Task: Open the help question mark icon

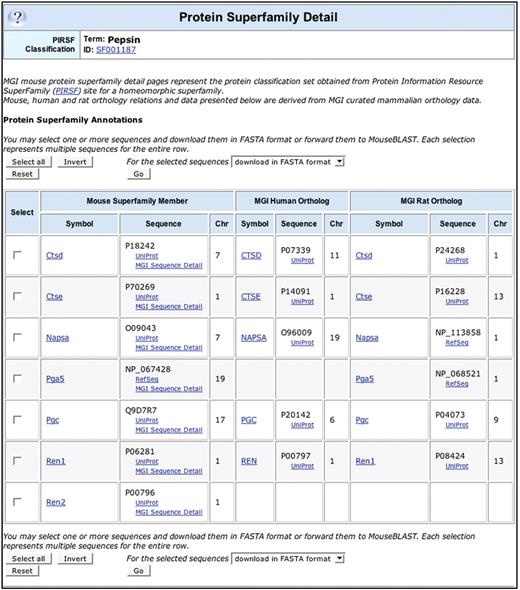Action: pos(17,17)
